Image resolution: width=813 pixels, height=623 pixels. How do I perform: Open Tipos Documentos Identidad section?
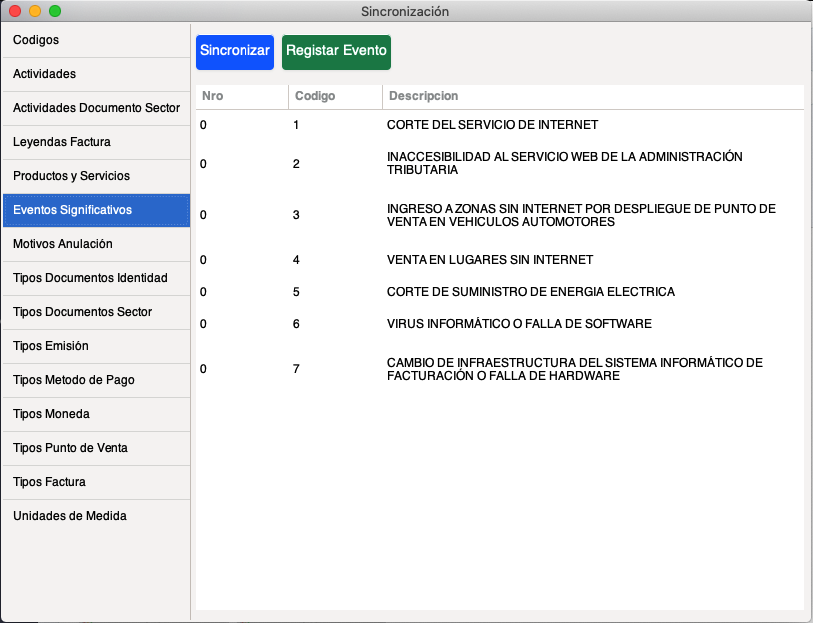95,278
